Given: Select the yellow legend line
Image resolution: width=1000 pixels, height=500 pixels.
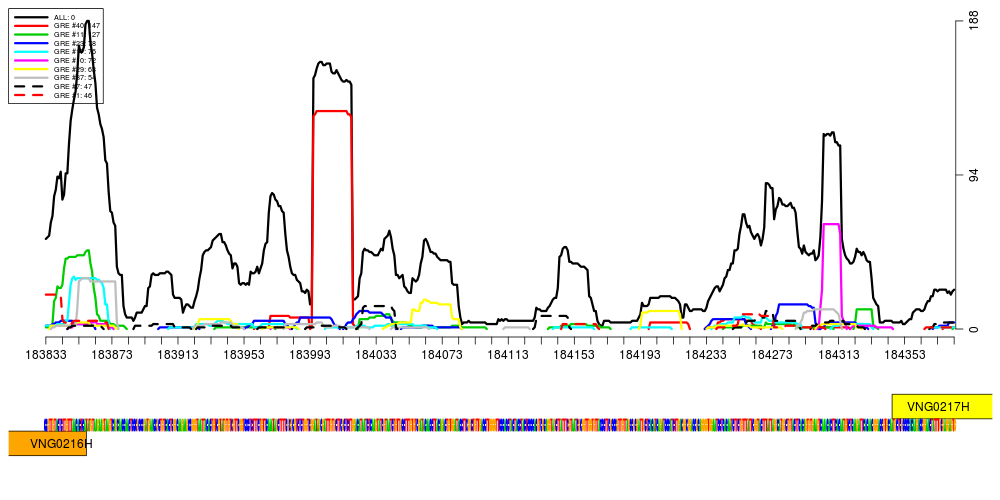Looking at the screenshot, I should [x=31, y=69].
